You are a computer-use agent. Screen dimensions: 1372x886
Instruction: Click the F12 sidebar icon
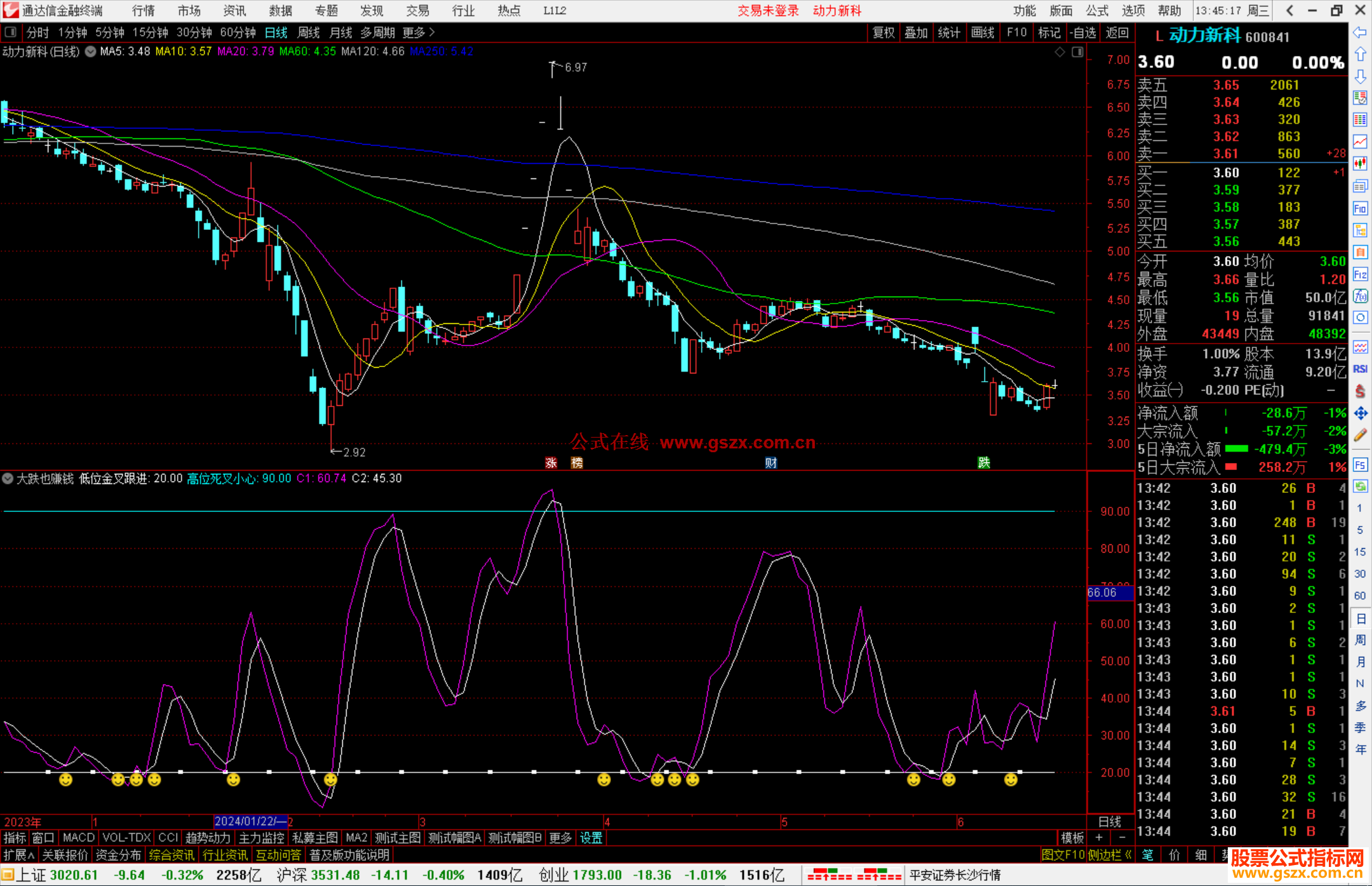(1360, 274)
